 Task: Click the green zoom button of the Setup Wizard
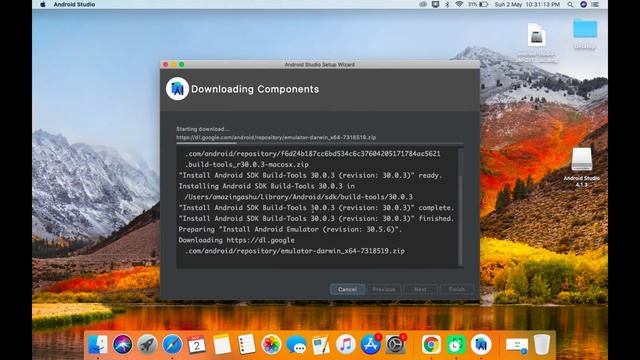click(182, 64)
